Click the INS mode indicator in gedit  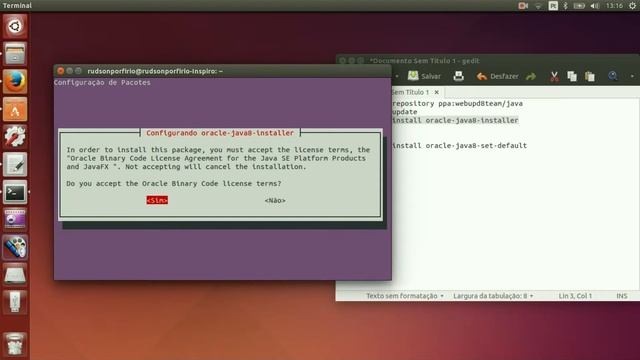click(622, 296)
